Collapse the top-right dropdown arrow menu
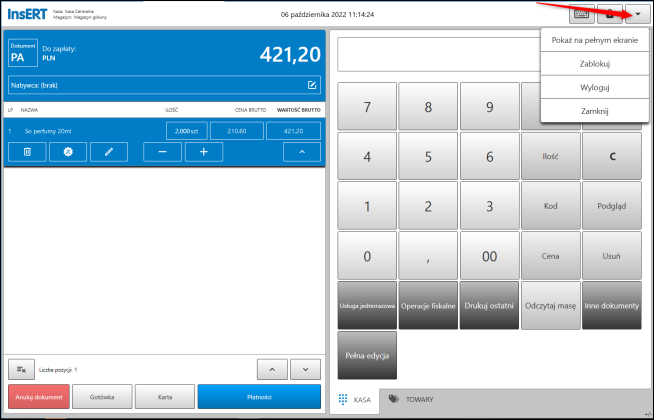Screen dimensions: 654x420 point(637,15)
